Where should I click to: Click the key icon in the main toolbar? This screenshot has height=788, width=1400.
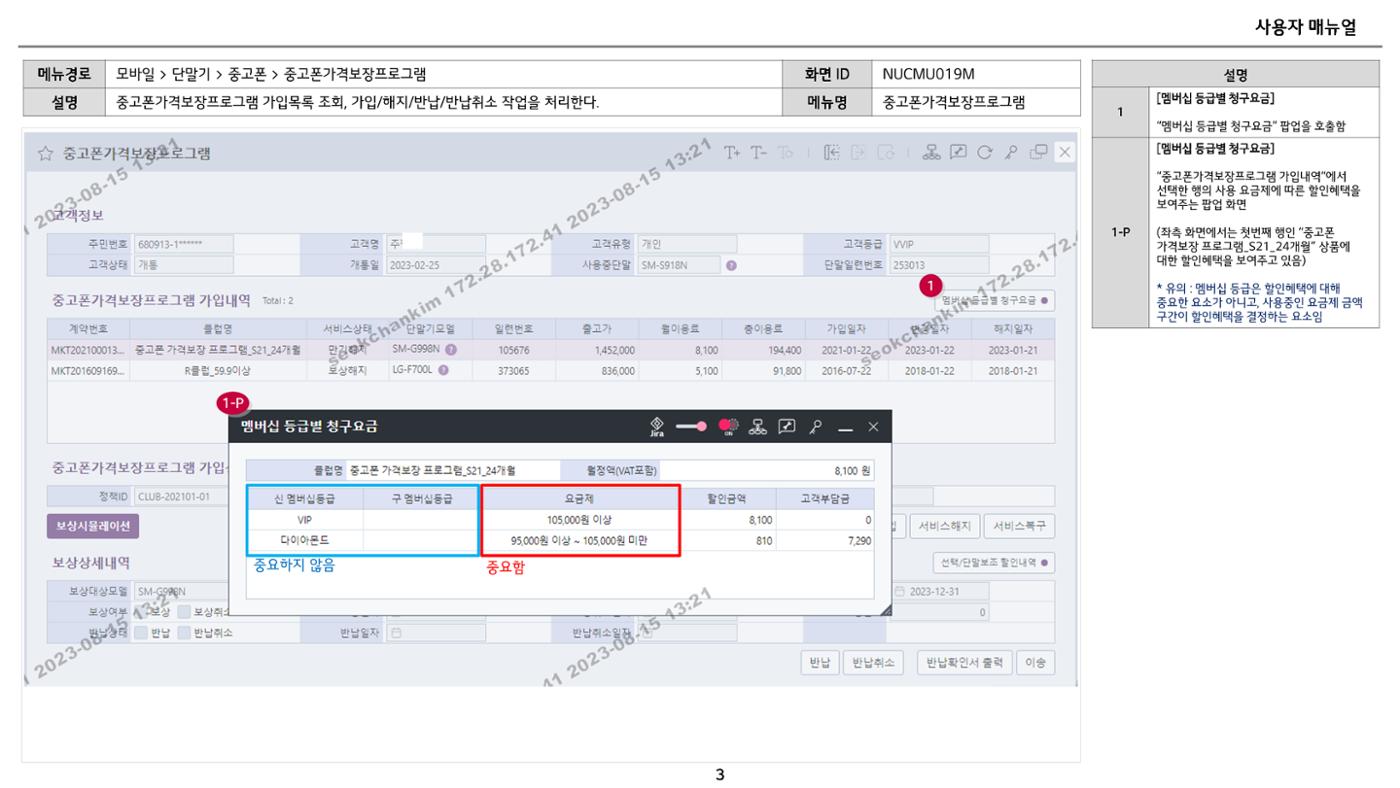pyautogui.click(x=1010, y=153)
